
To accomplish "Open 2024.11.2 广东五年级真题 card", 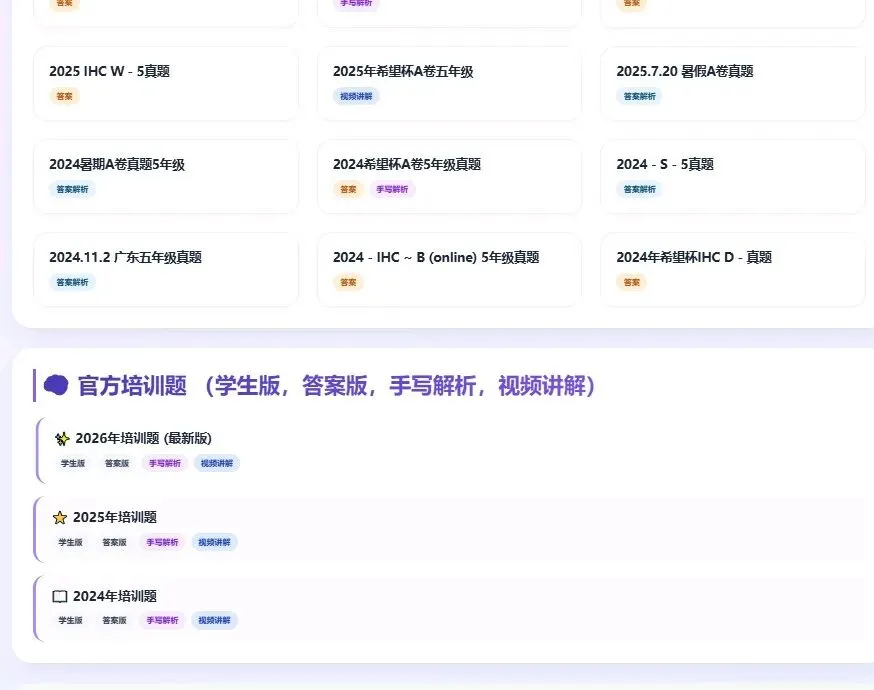I will (166, 270).
